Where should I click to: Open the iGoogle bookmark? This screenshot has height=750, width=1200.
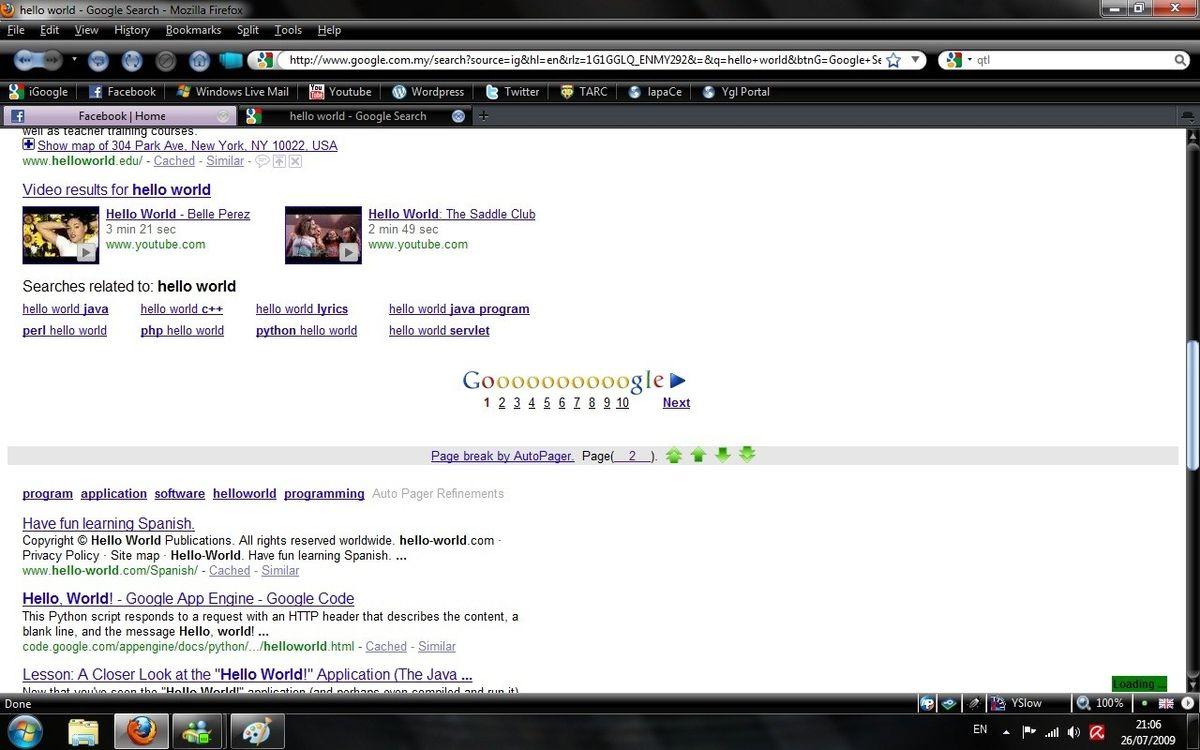39,91
